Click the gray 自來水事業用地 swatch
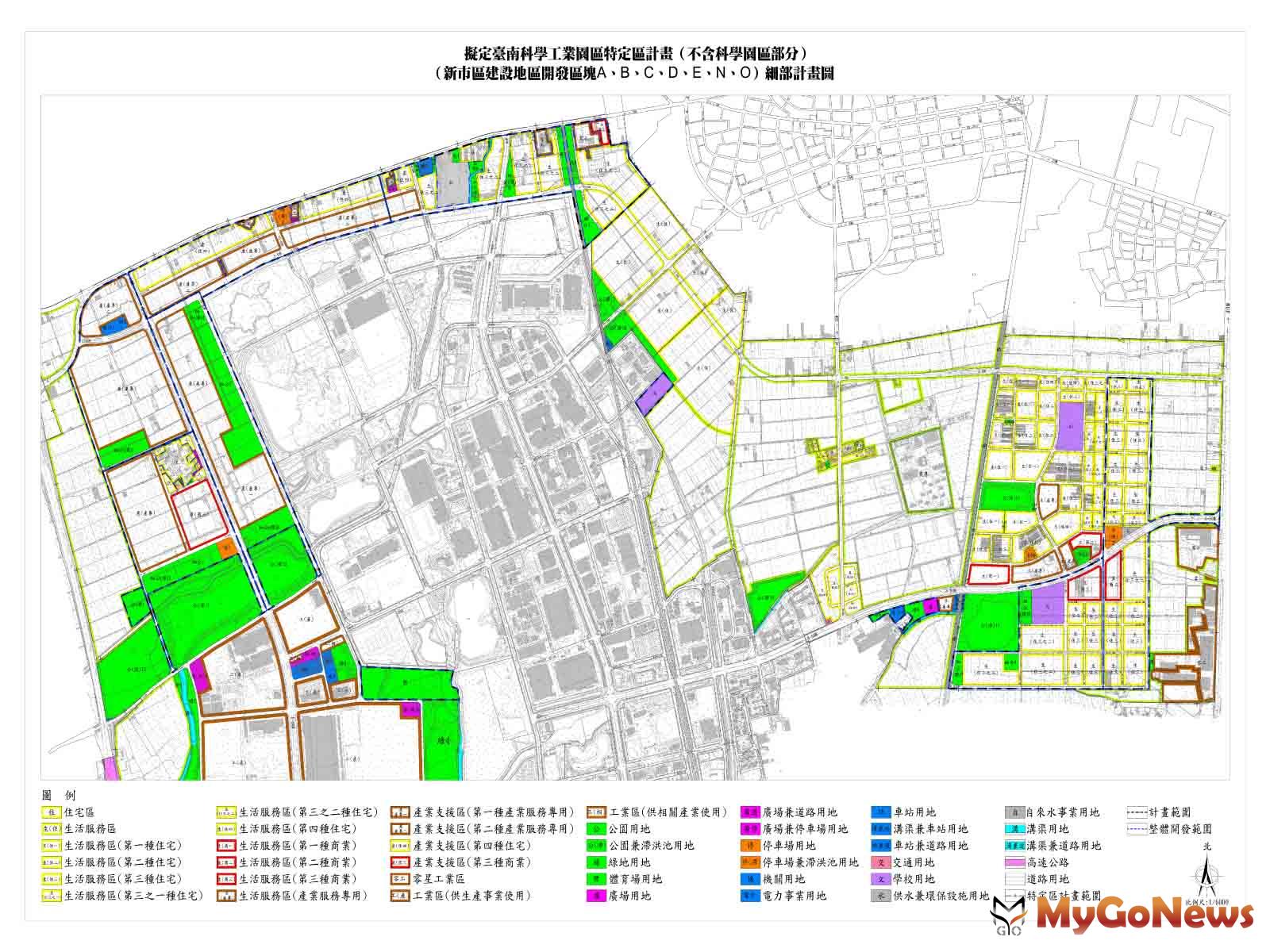 (x=1014, y=812)
